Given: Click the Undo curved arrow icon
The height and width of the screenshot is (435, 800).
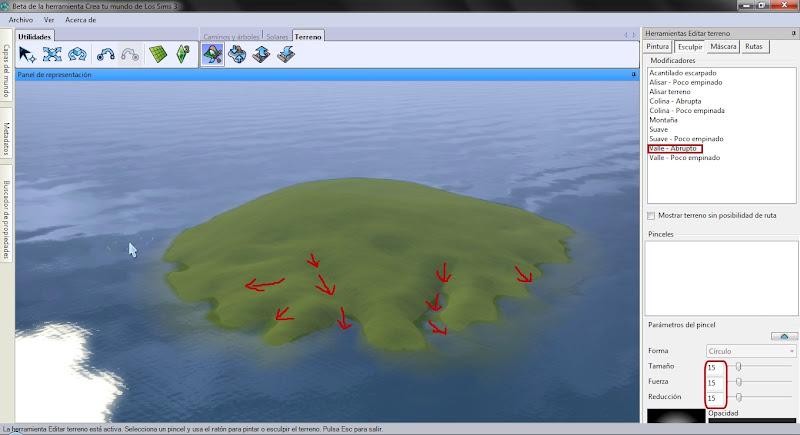Looking at the screenshot, I should click(x=106, y=55).
